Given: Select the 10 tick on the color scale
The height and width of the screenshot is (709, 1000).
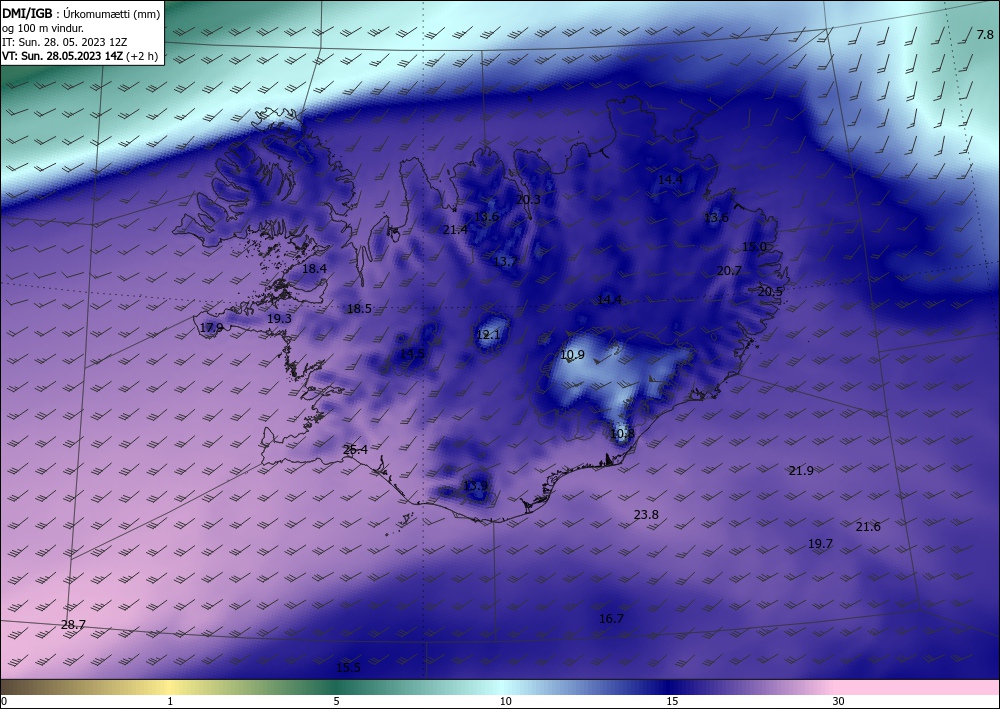Looking at the screenshot, I should pos(505,701).
